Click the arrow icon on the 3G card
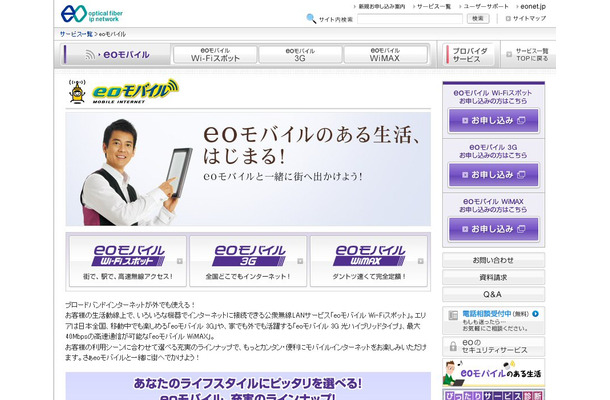This screenshot has width=610, height=400. tap(300, 261)
